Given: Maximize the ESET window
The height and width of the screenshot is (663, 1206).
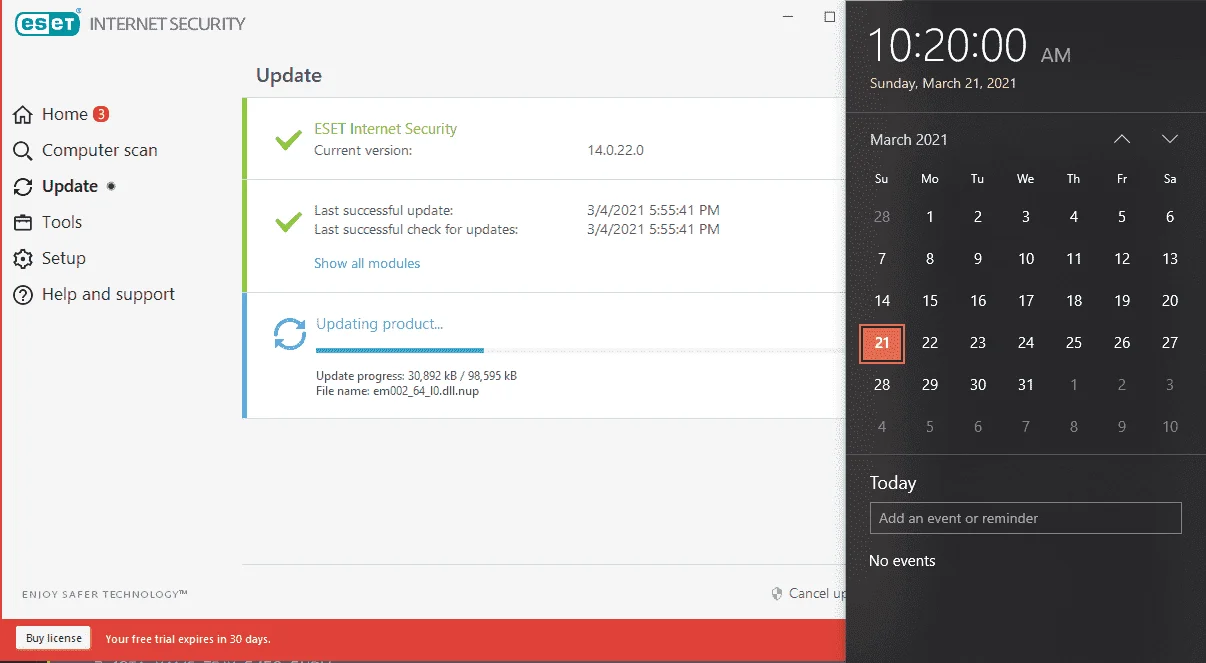Looking at the screenshot, I should 829,17.
